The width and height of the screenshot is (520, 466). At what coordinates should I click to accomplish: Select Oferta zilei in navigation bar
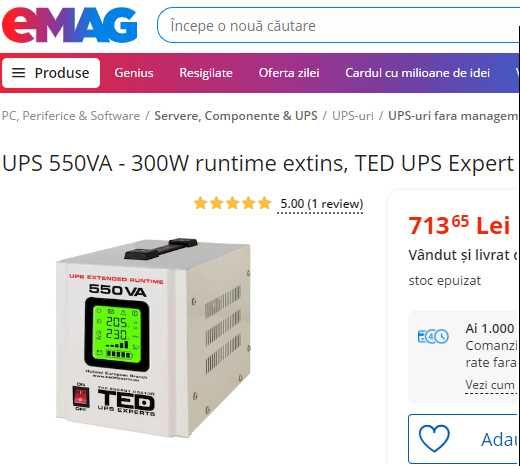(x=289, y=73)
